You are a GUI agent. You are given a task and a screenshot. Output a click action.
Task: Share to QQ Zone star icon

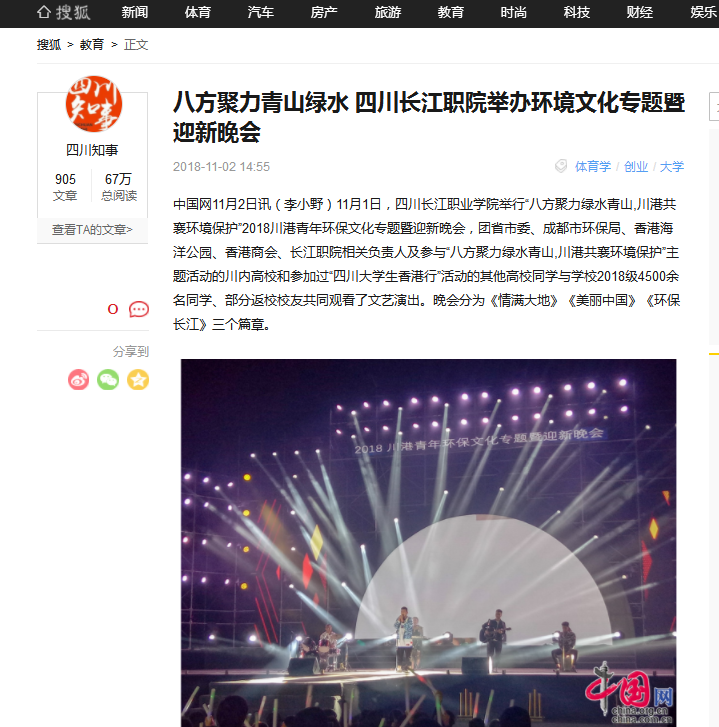[138, 380]
